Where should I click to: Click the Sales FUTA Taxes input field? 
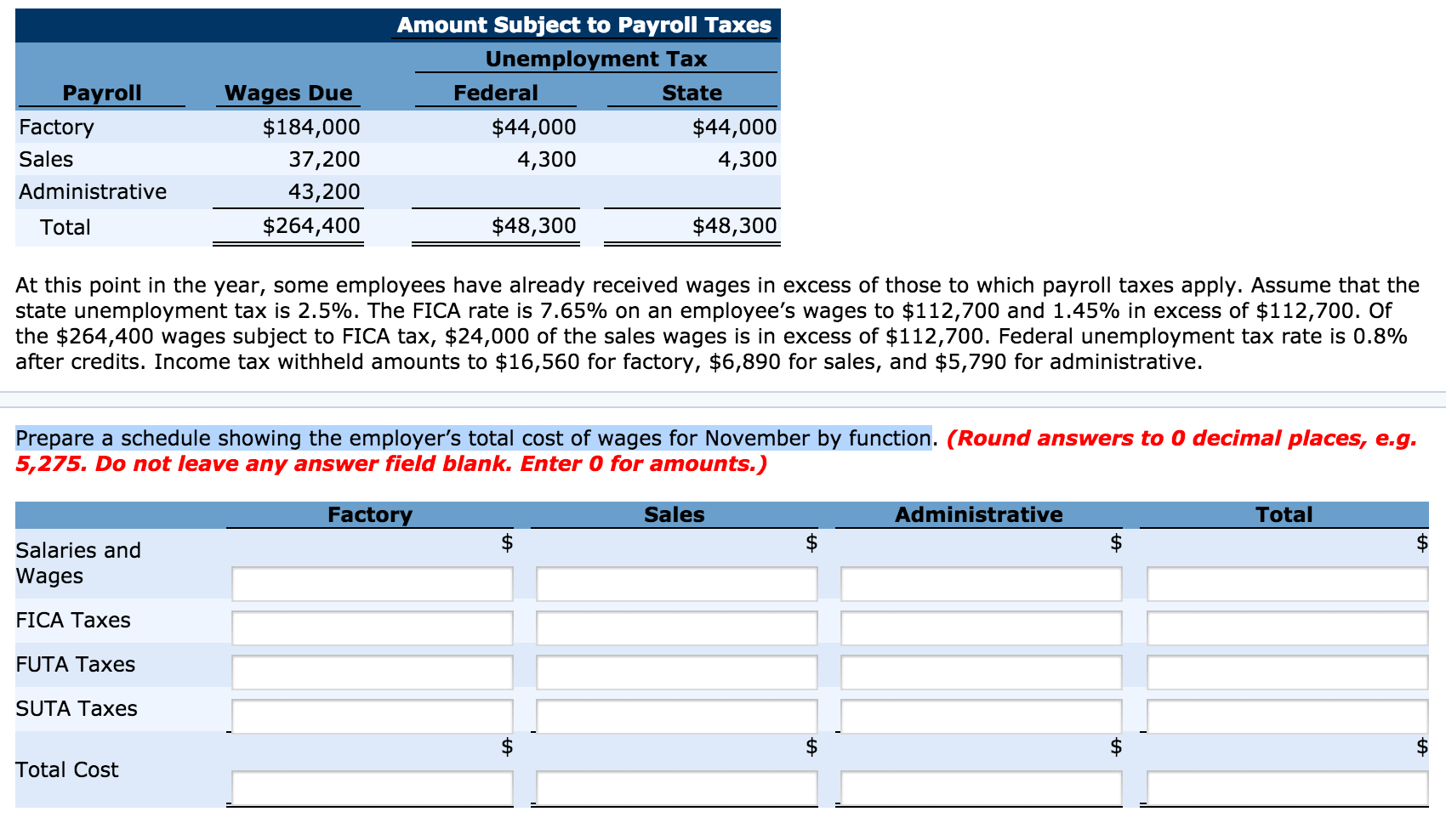677,673
